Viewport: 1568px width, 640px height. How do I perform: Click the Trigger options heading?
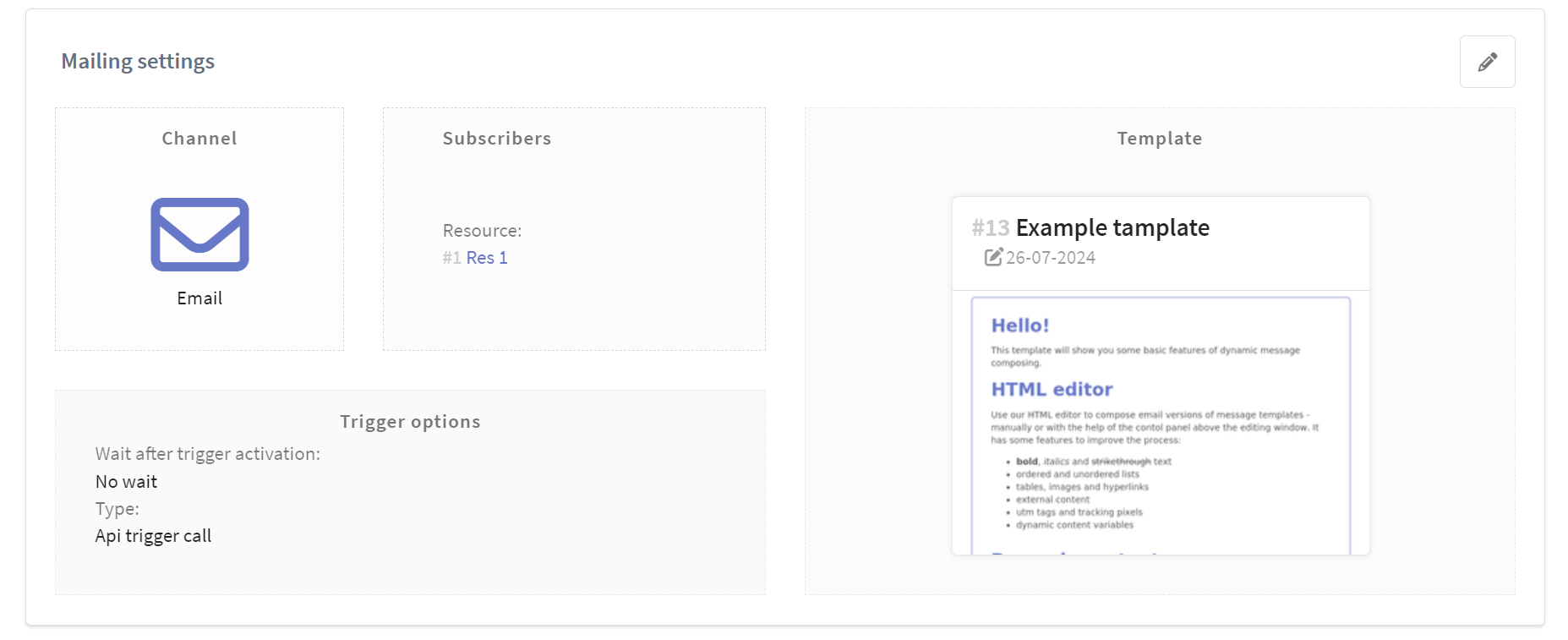(410, 422)
